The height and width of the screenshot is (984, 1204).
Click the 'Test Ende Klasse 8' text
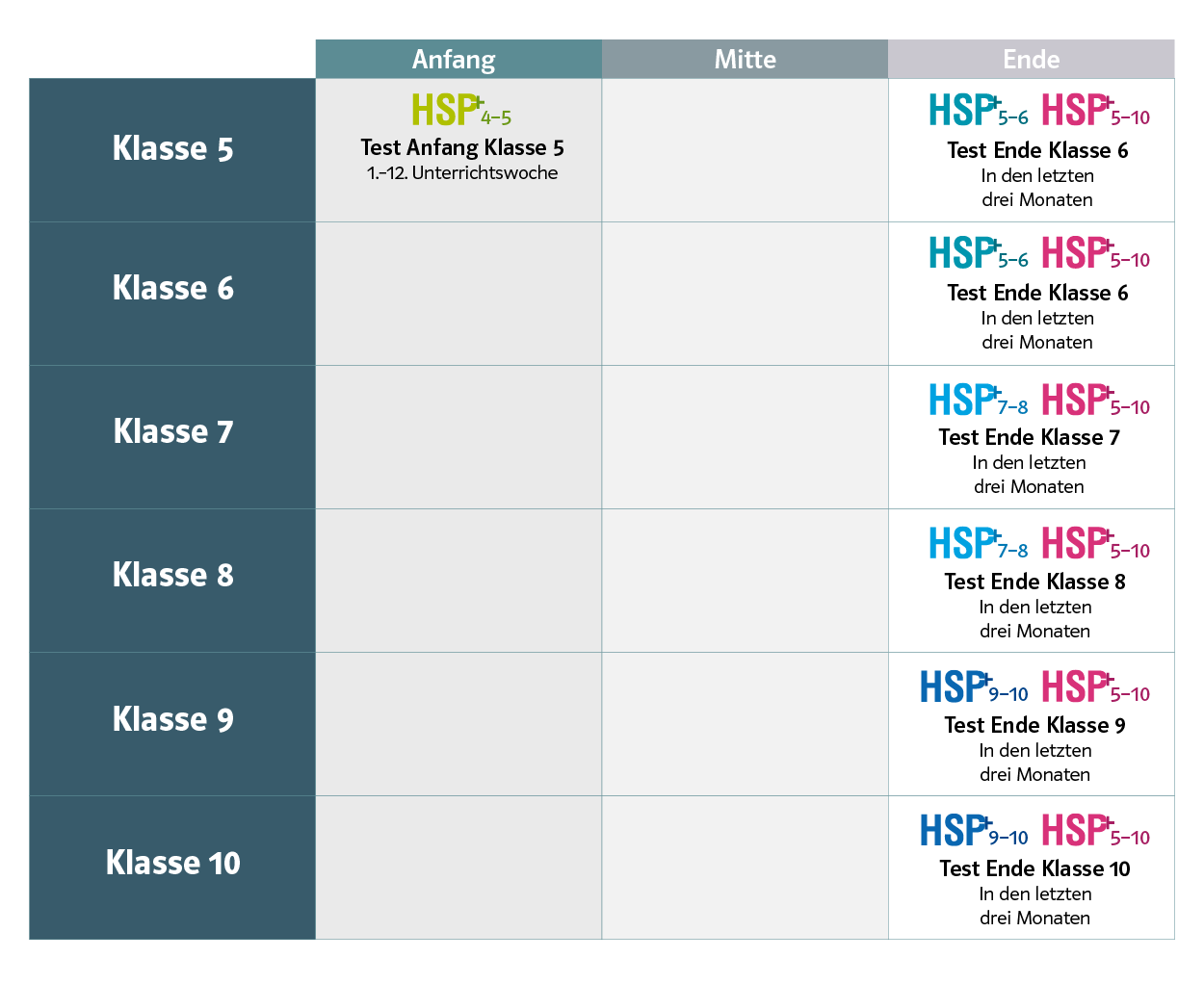coord(1035,582)
